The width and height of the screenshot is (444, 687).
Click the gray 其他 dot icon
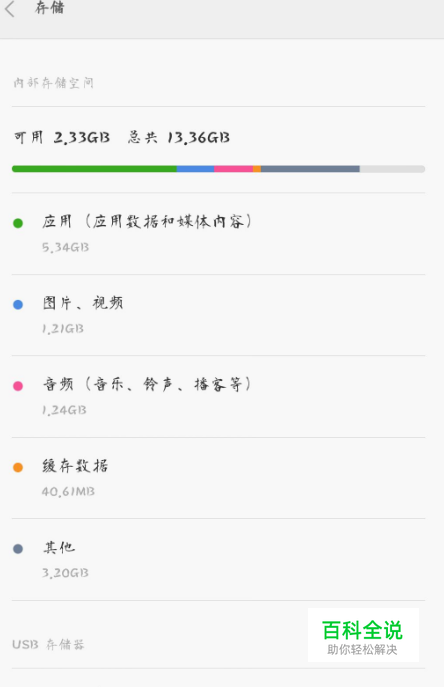point(18,549)
